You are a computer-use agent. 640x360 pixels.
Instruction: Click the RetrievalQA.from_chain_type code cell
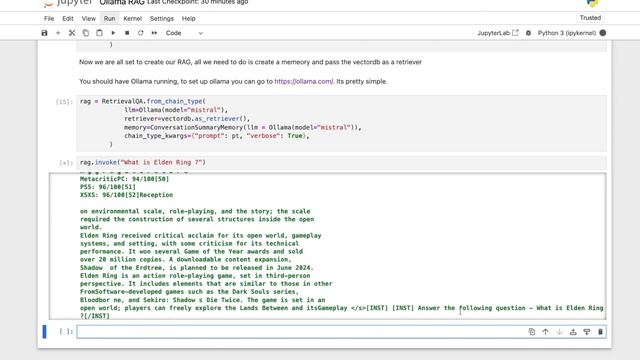[341, 123]
